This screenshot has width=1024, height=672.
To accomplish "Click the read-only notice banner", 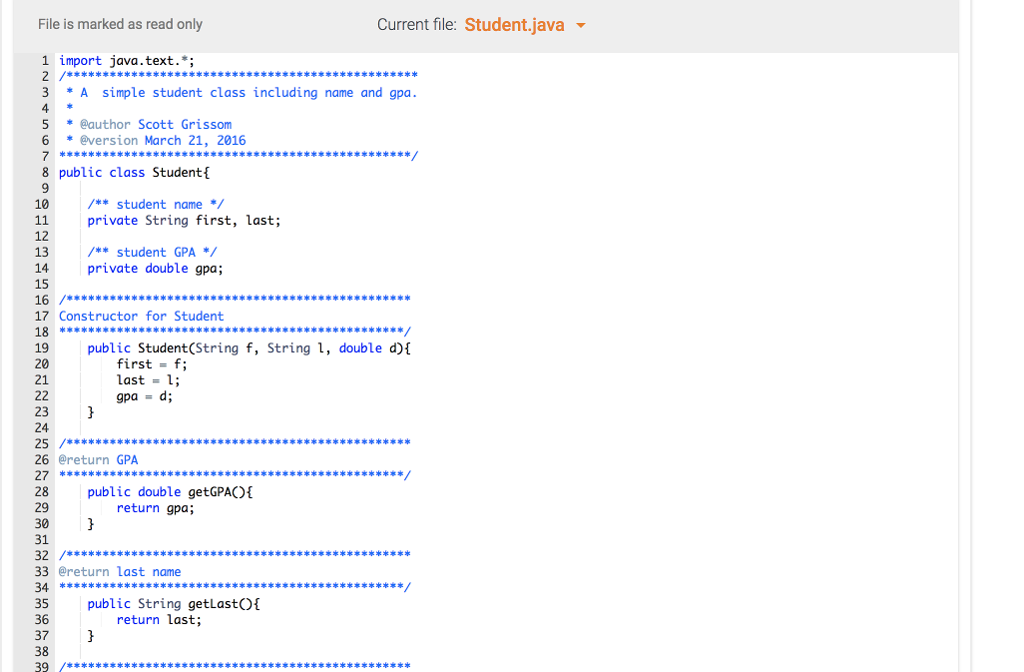I will (120, 24).
